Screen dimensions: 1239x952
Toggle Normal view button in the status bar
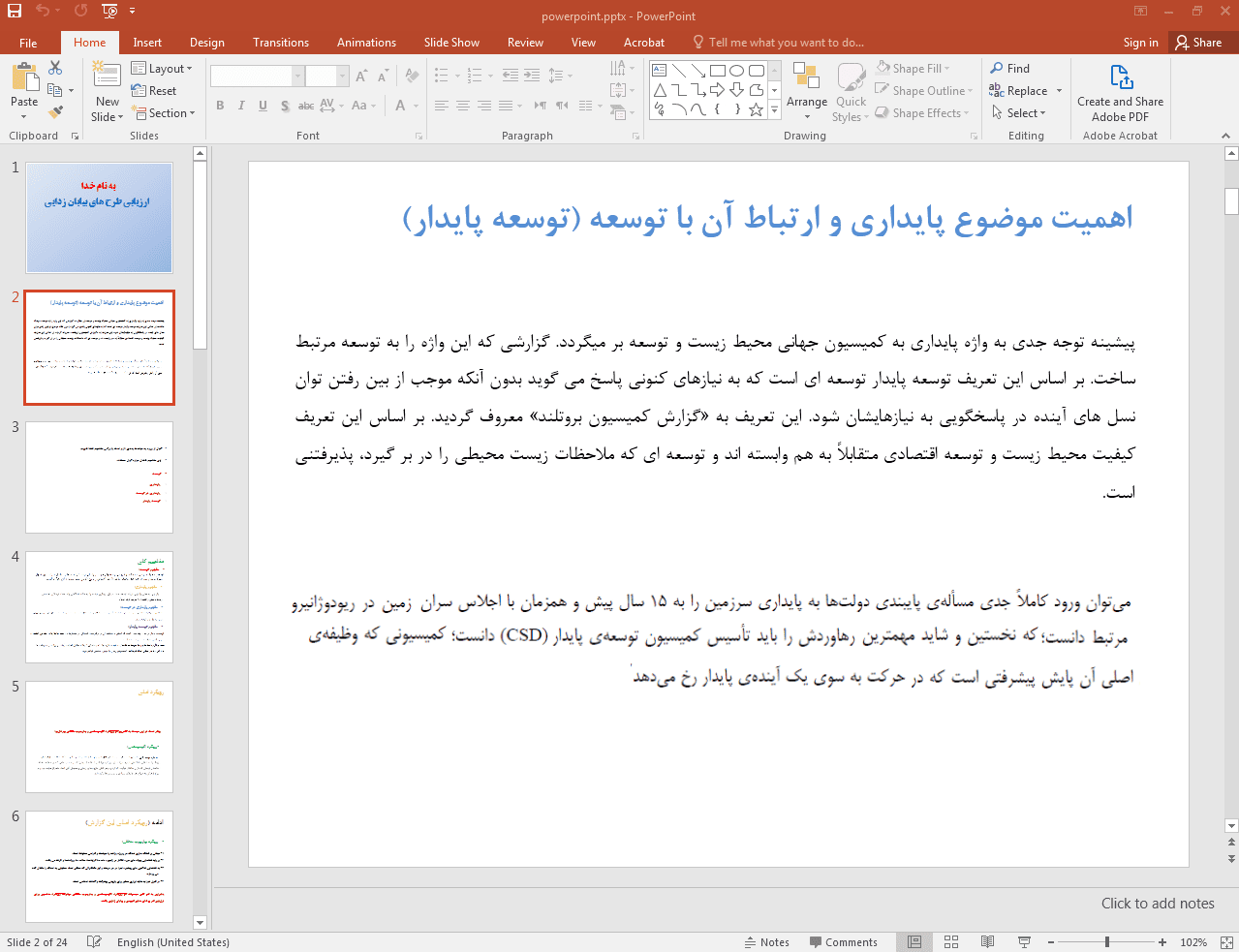pyautogui.click(x=914, y=942)
